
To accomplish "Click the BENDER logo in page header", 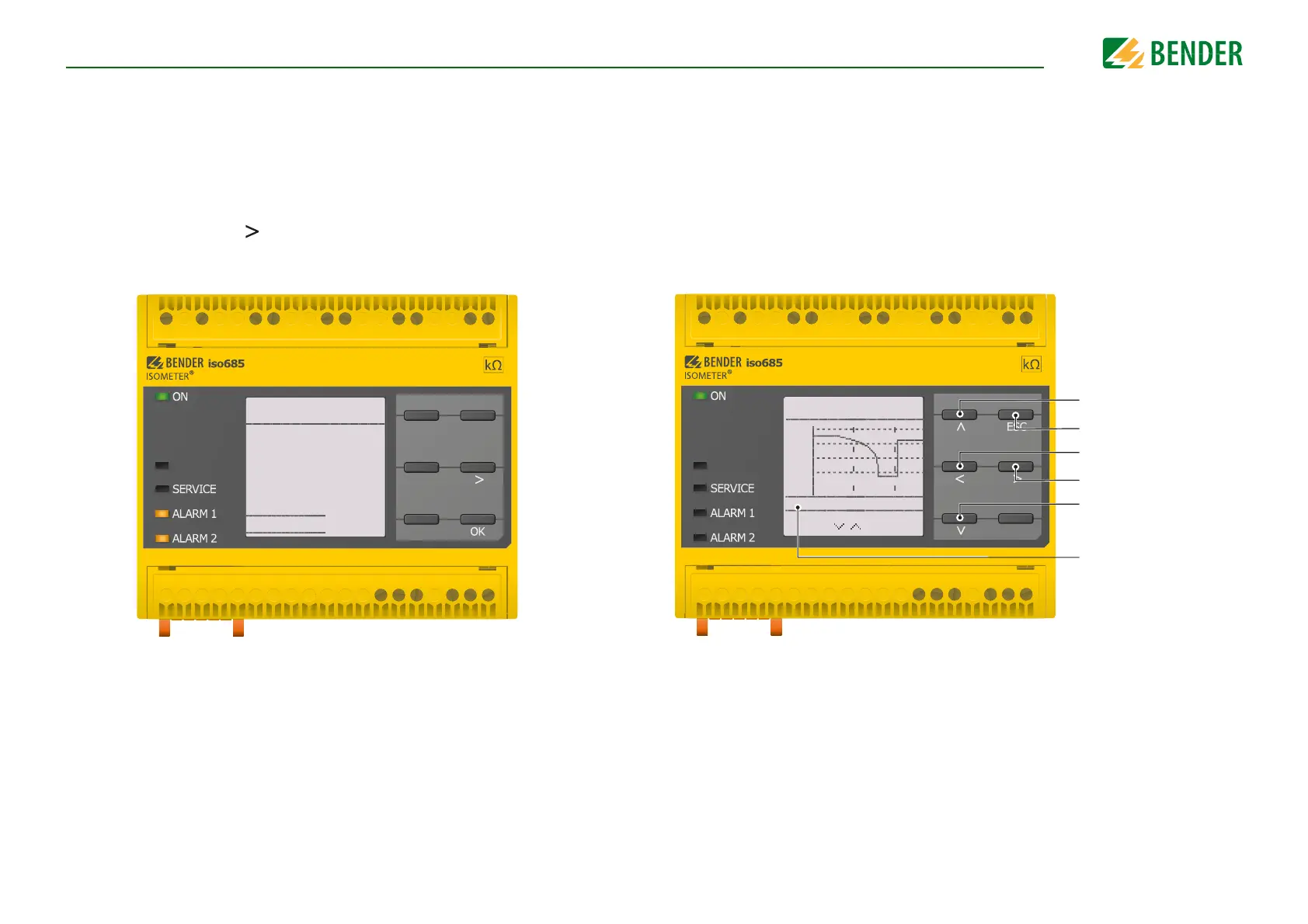I will (1172, 54).
